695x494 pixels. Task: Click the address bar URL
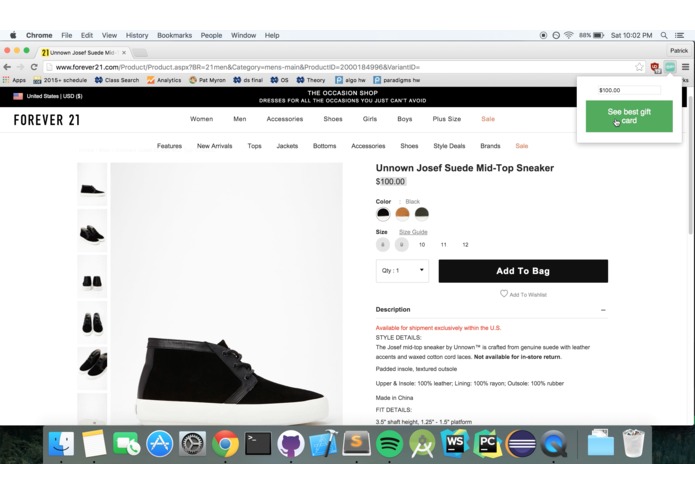pos(341,67)
